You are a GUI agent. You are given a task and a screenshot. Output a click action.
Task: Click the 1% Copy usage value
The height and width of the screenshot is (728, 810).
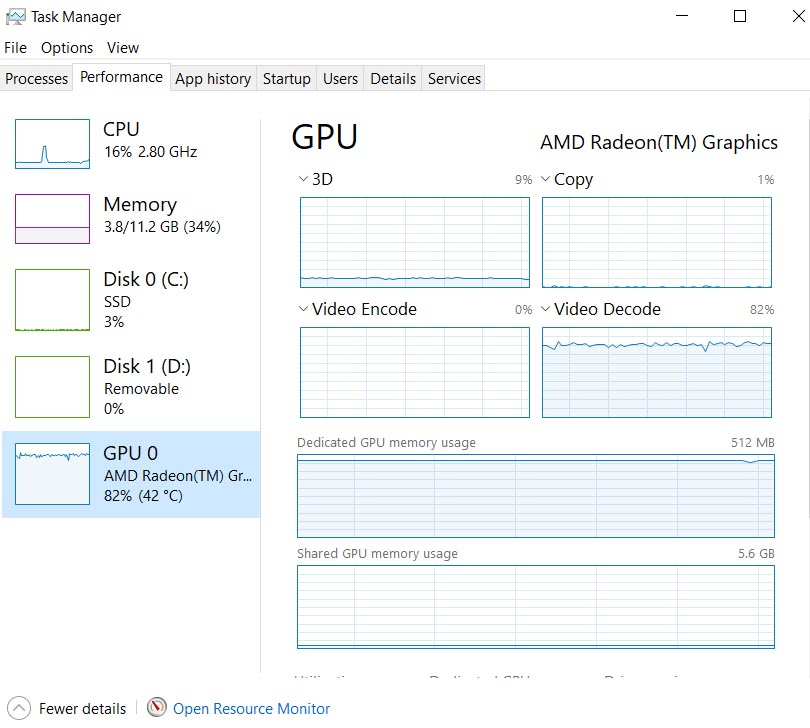(766, 180)
